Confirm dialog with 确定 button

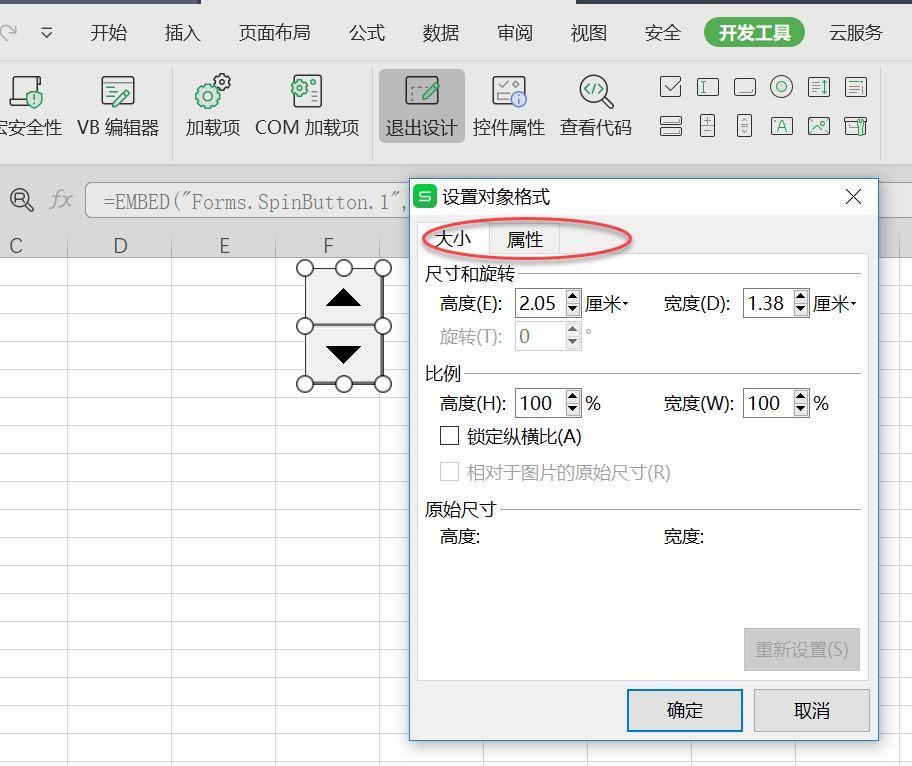click(685, 710)
